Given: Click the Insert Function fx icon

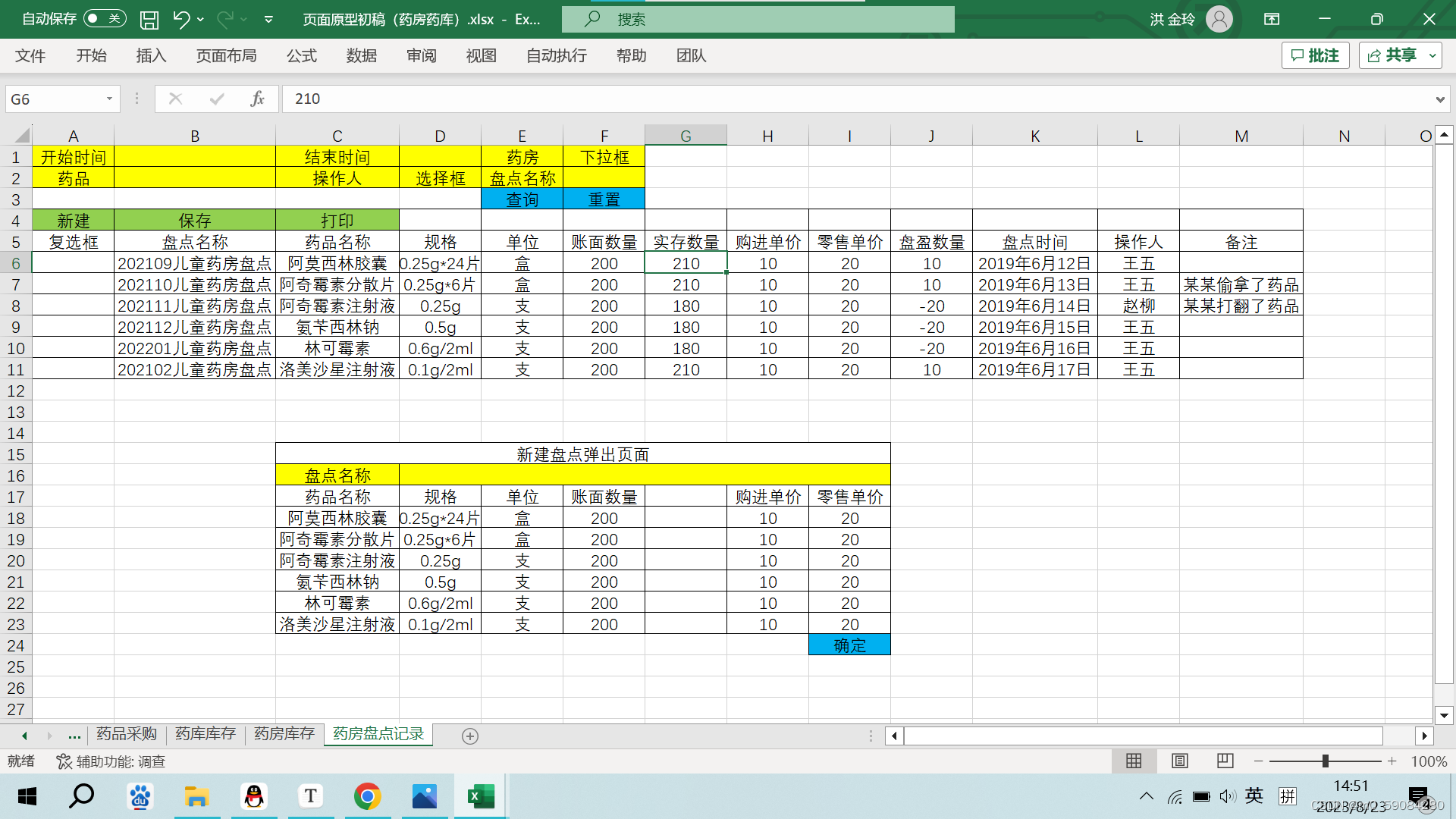Looking at the screenshot, I should pos(257,99).
